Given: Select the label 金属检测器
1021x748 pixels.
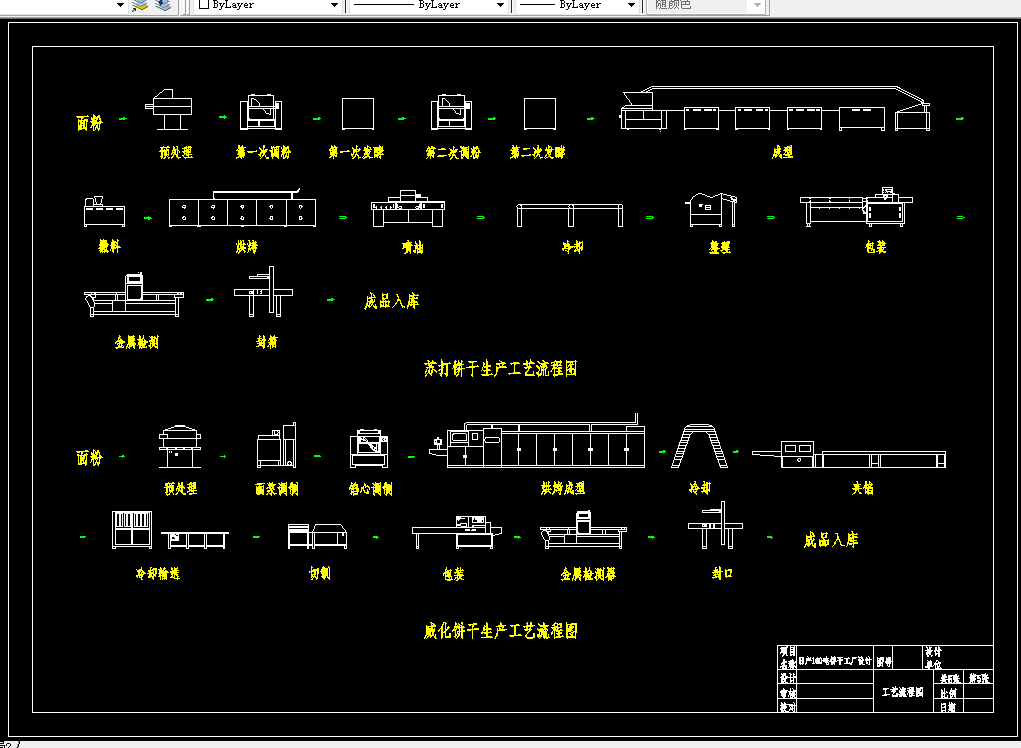Looking at the screenshot, I should (x=588, y=574).
